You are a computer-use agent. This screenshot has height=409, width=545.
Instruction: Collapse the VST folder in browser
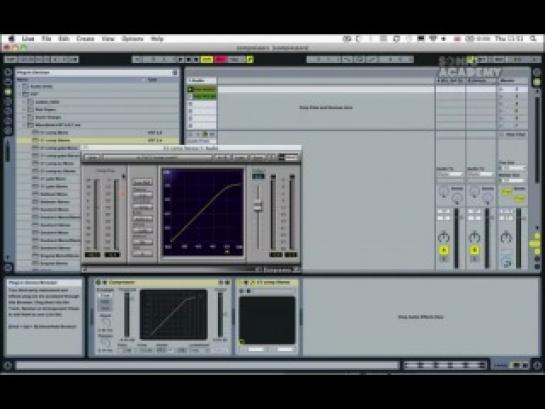pos(20,94)
